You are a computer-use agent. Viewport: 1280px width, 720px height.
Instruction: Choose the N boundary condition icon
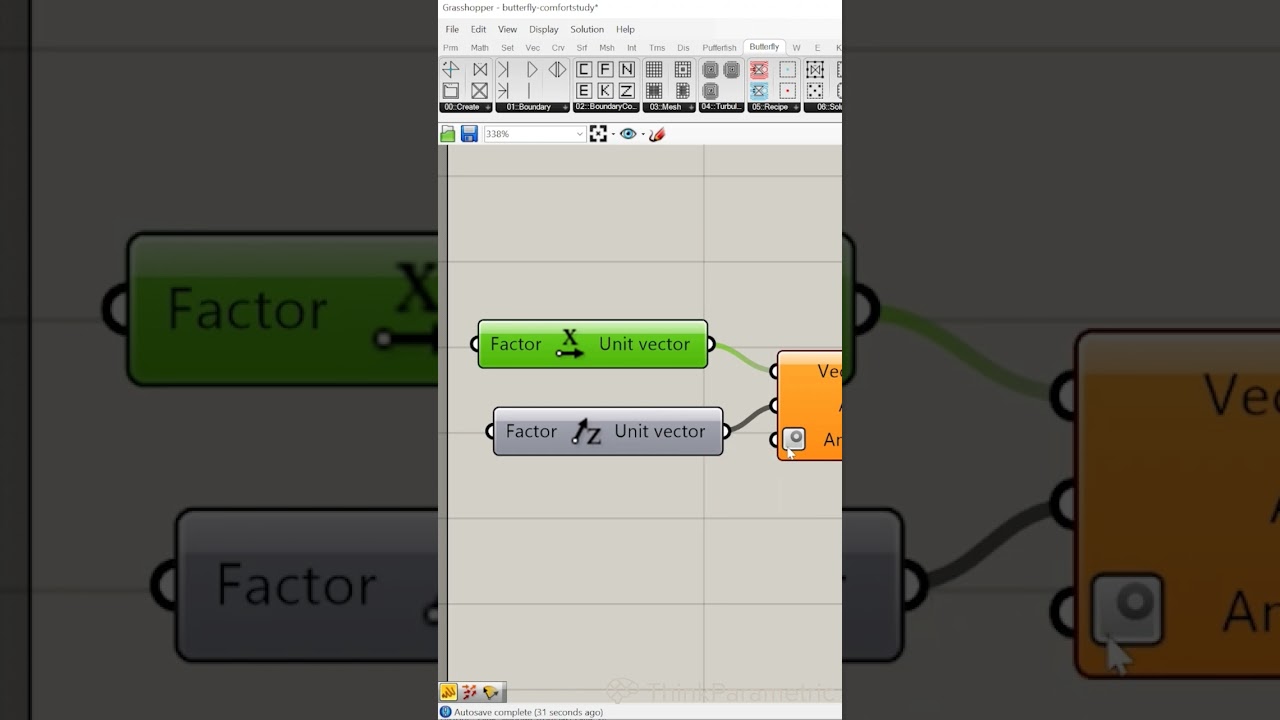click(627, 69)
